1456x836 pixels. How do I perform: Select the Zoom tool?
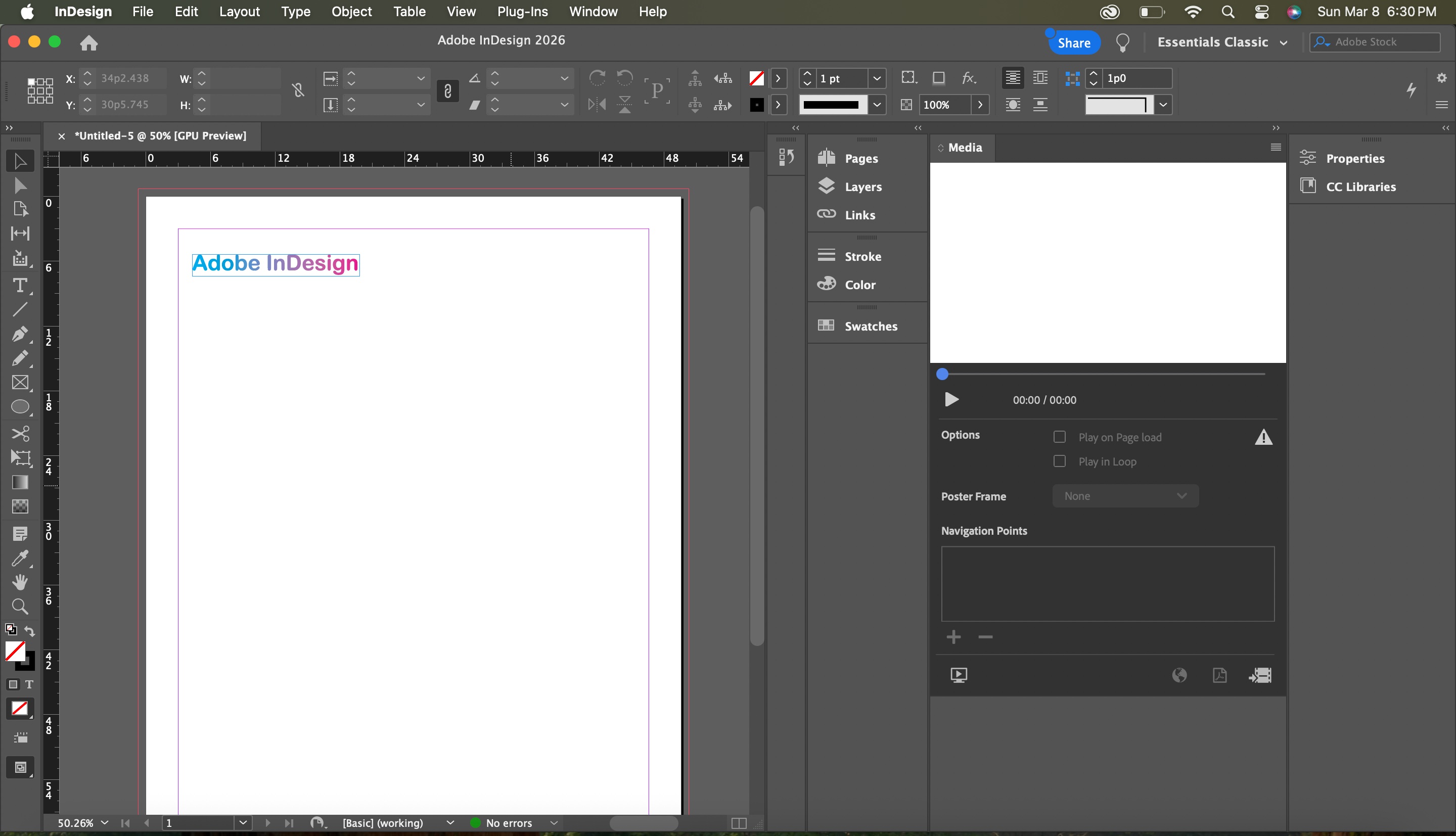[20, 607]
